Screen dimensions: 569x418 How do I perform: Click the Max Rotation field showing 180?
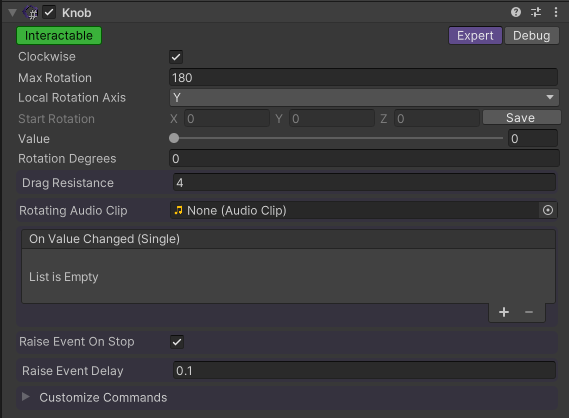(363, 78)
